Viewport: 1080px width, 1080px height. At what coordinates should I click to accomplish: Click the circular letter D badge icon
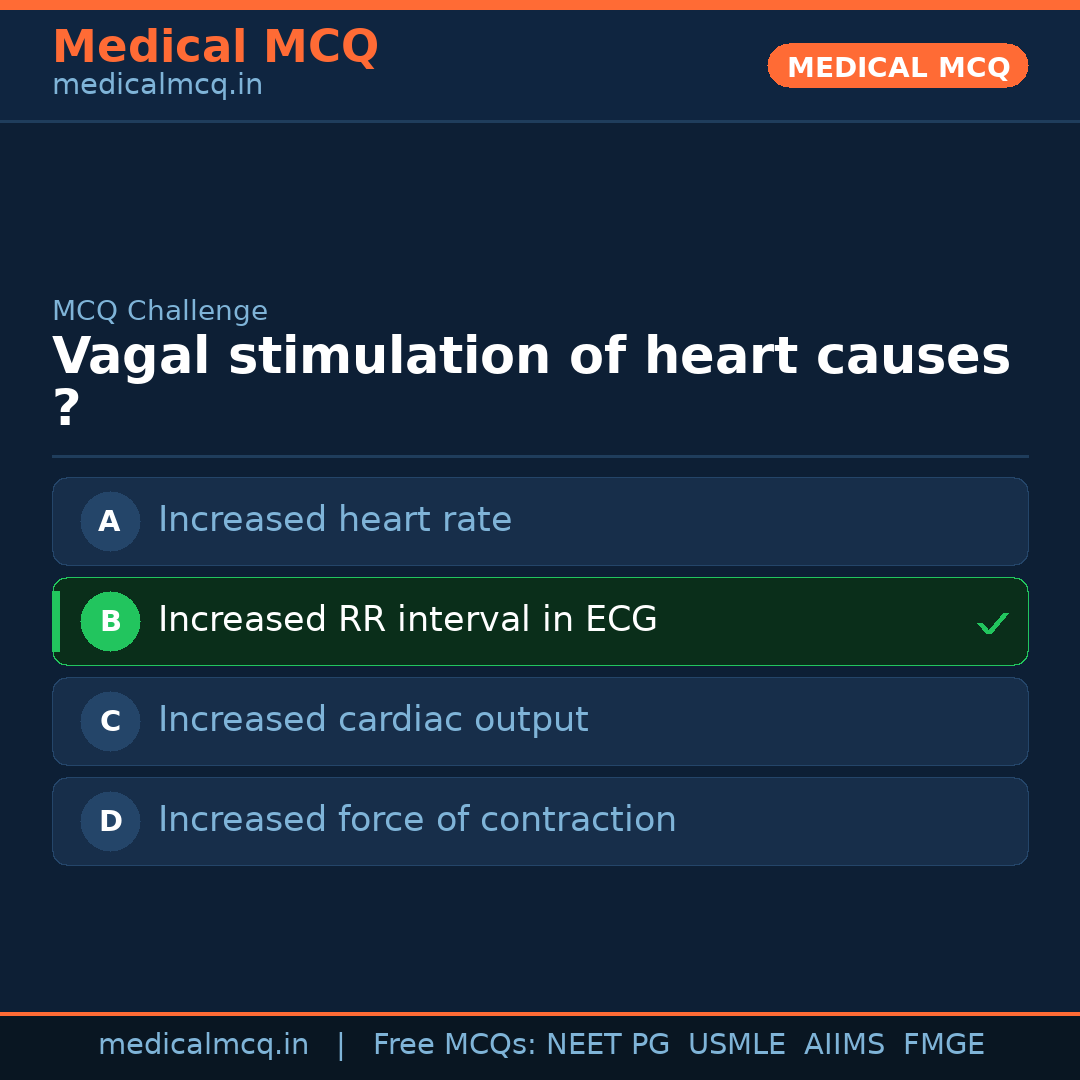[110, 821]
